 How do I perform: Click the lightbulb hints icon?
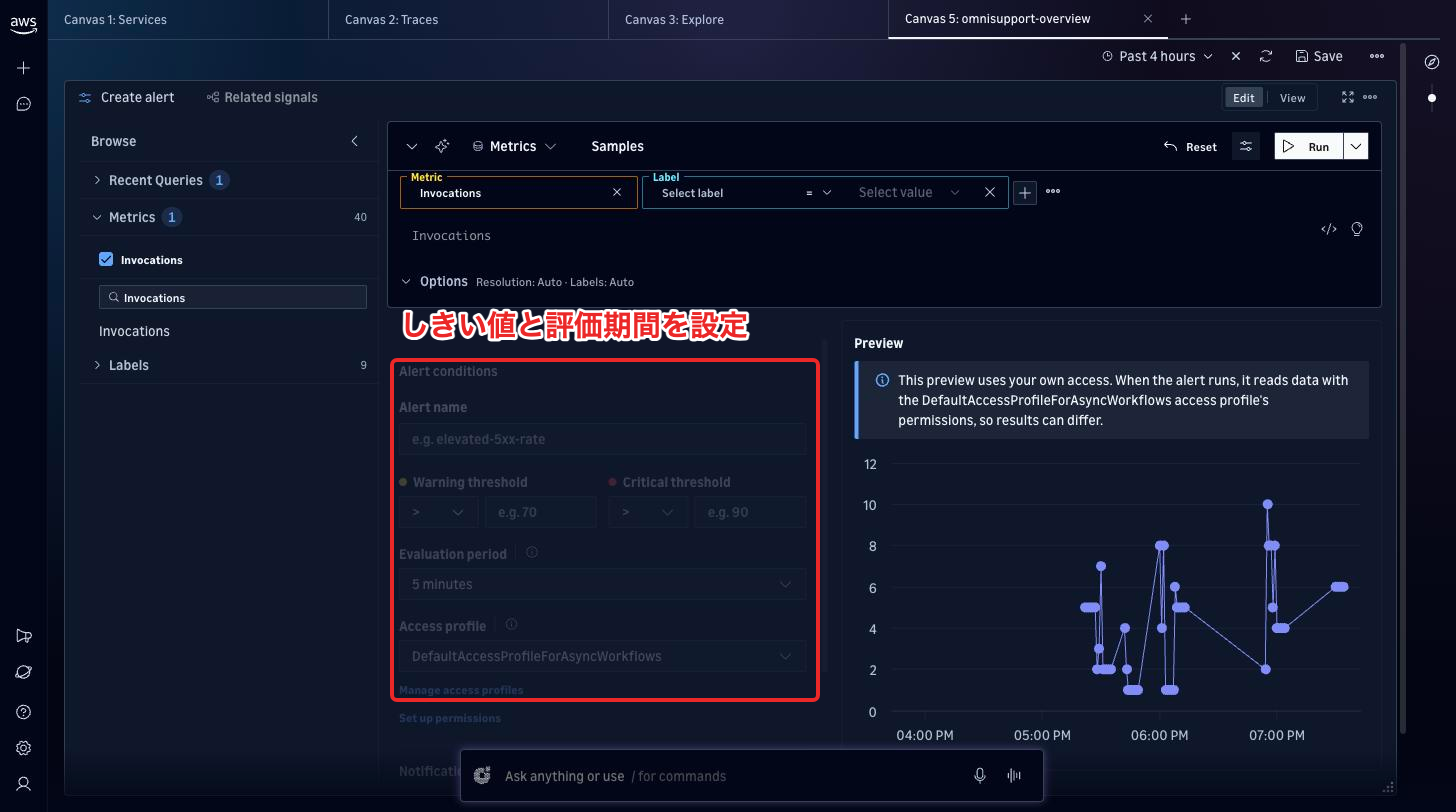pos(1357,229)
